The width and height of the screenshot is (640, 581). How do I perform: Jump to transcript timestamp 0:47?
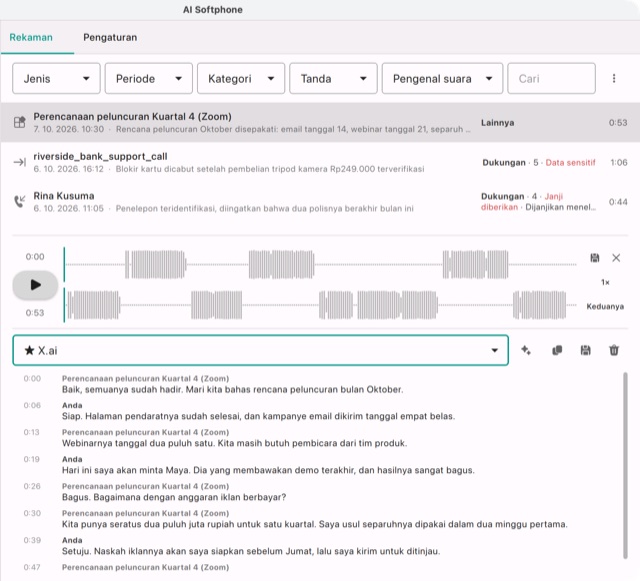[32, 567]
